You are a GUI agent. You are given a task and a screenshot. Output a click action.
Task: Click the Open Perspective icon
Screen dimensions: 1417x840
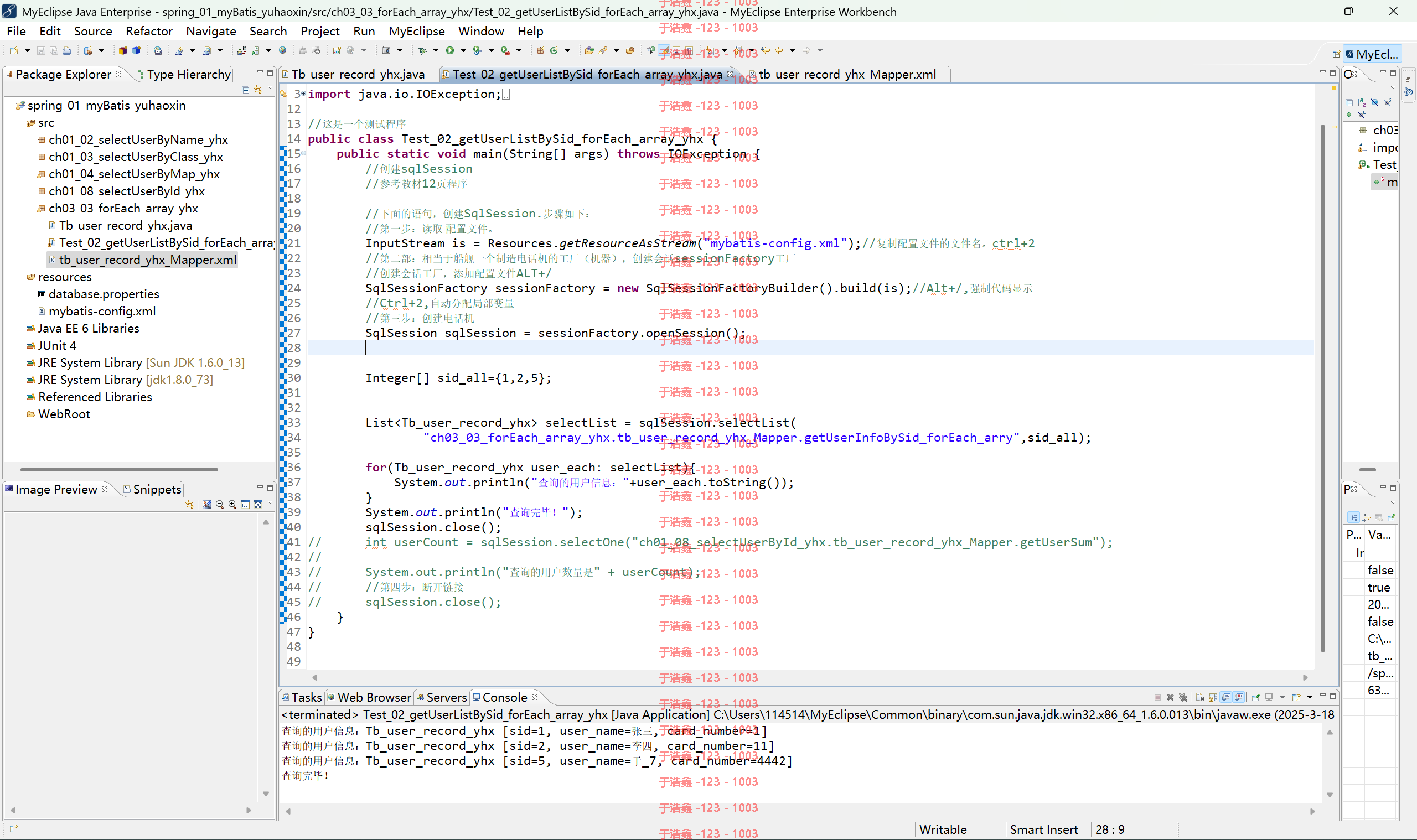(x=1336, y=54)
